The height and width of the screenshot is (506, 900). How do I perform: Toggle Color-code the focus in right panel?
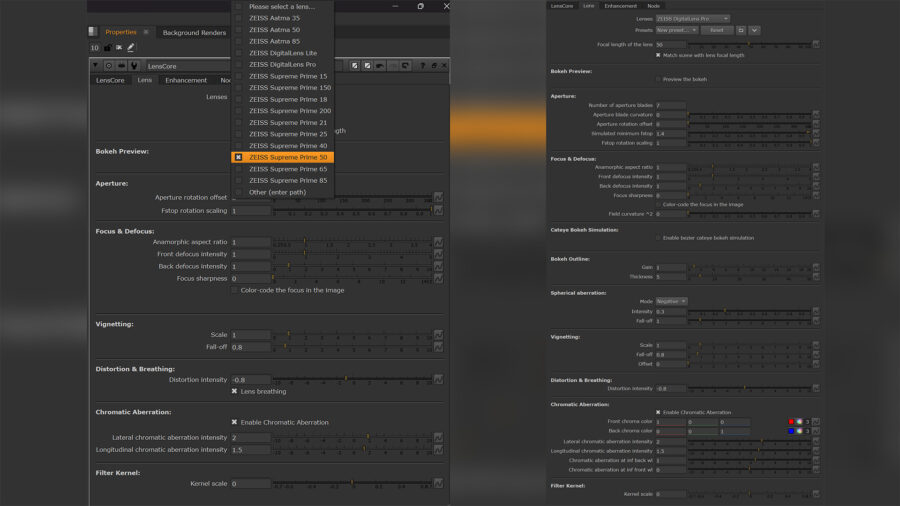(658, 204)
